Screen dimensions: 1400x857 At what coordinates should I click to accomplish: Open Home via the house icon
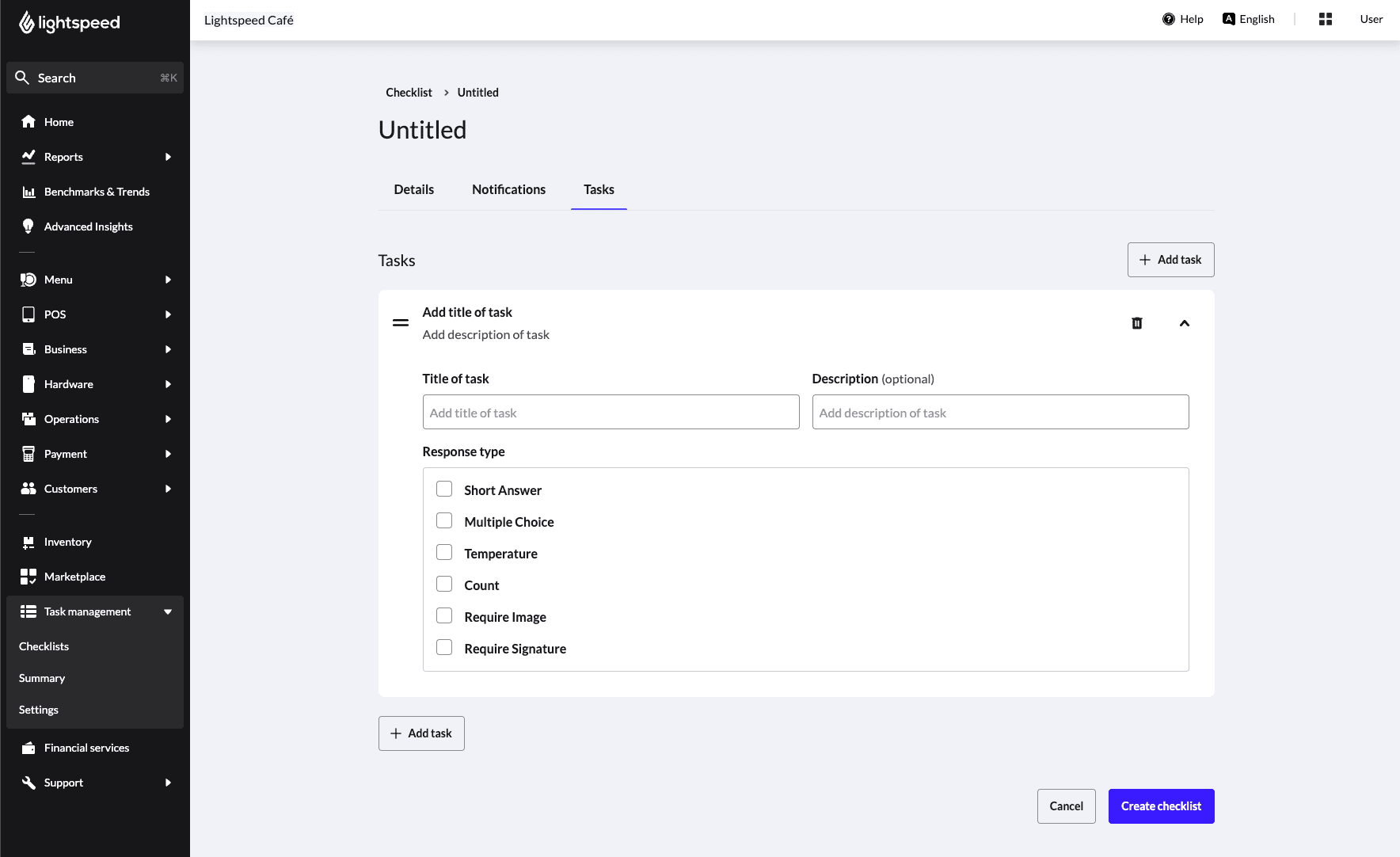tap(29, 122)
